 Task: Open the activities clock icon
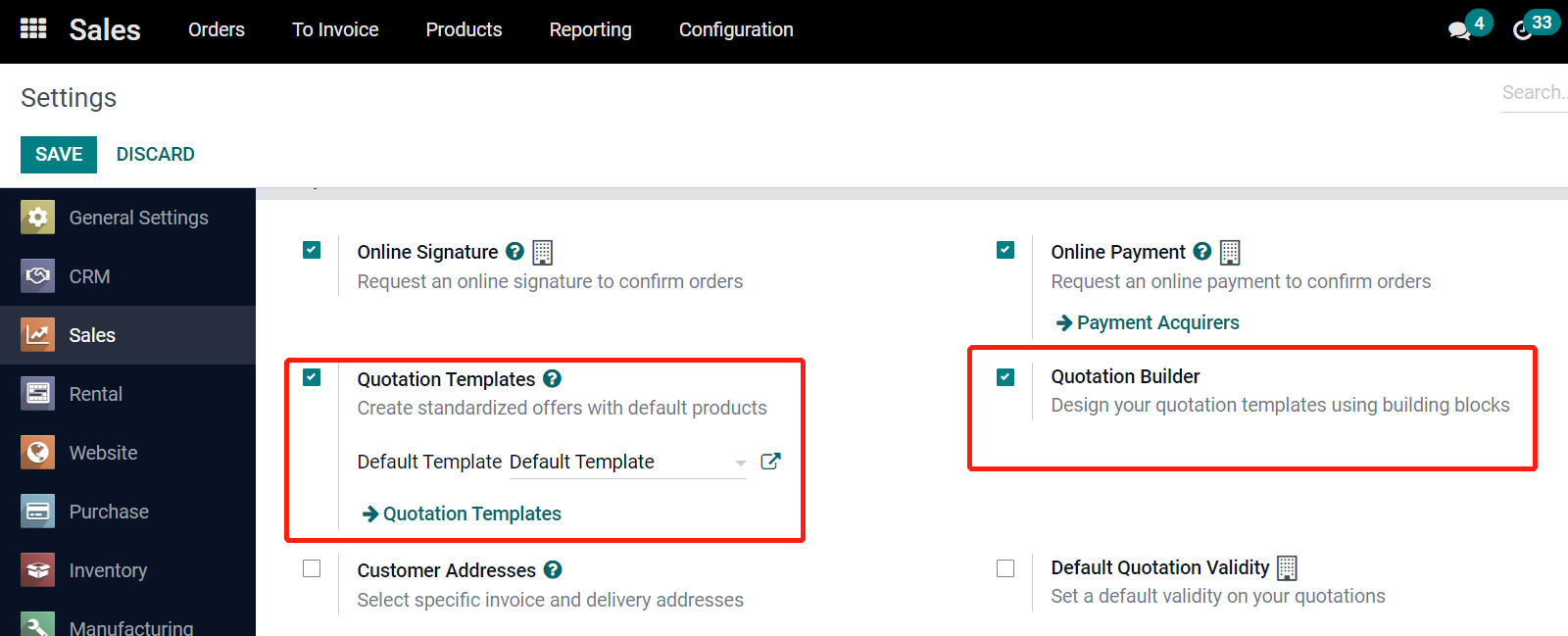coord(1522,30)
